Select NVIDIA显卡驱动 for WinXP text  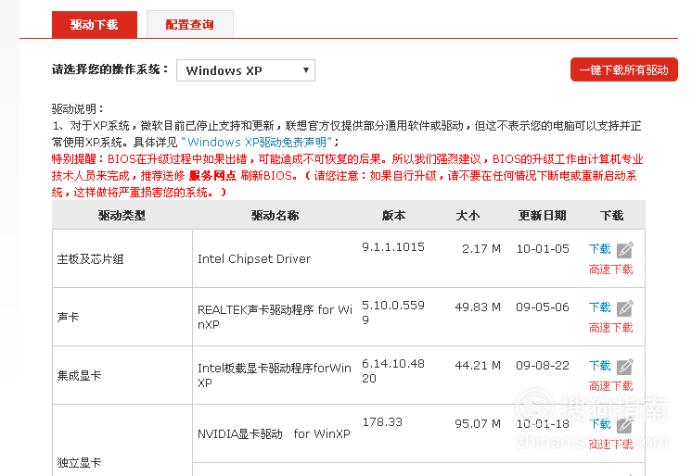(x=274, y=434)
